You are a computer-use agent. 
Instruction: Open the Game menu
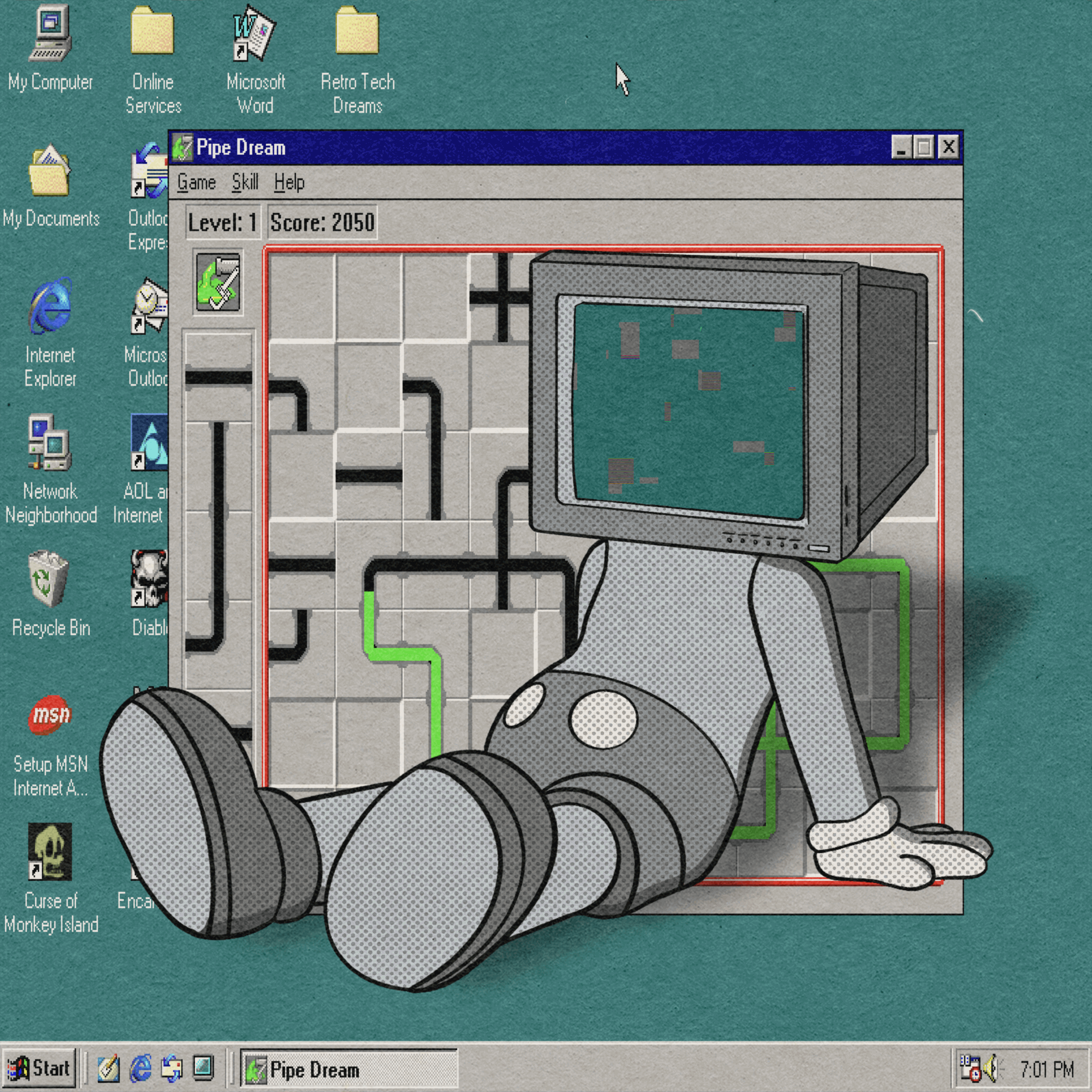coord(196,183)
